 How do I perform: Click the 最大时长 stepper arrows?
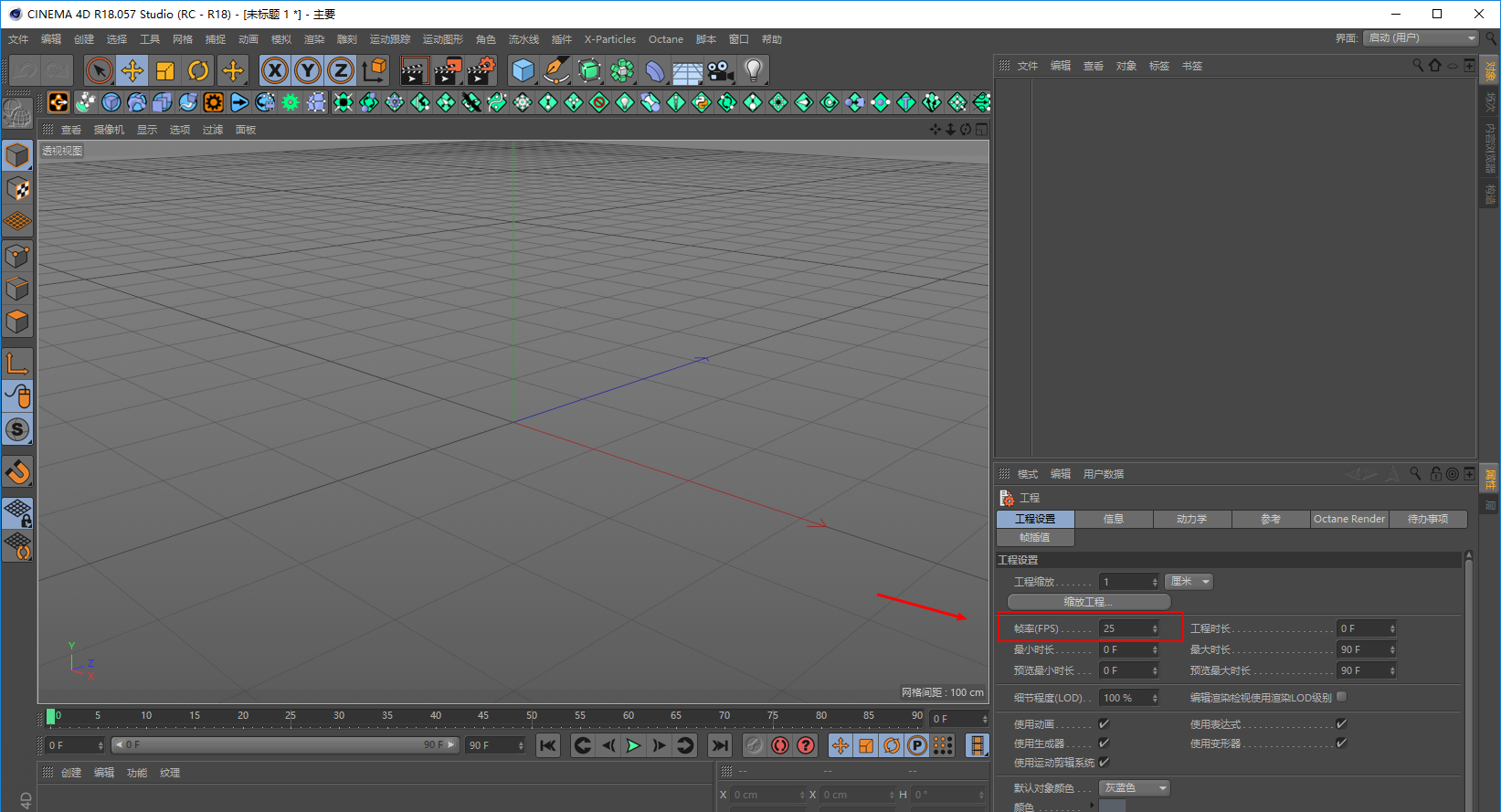click(x=1392, y=649)
